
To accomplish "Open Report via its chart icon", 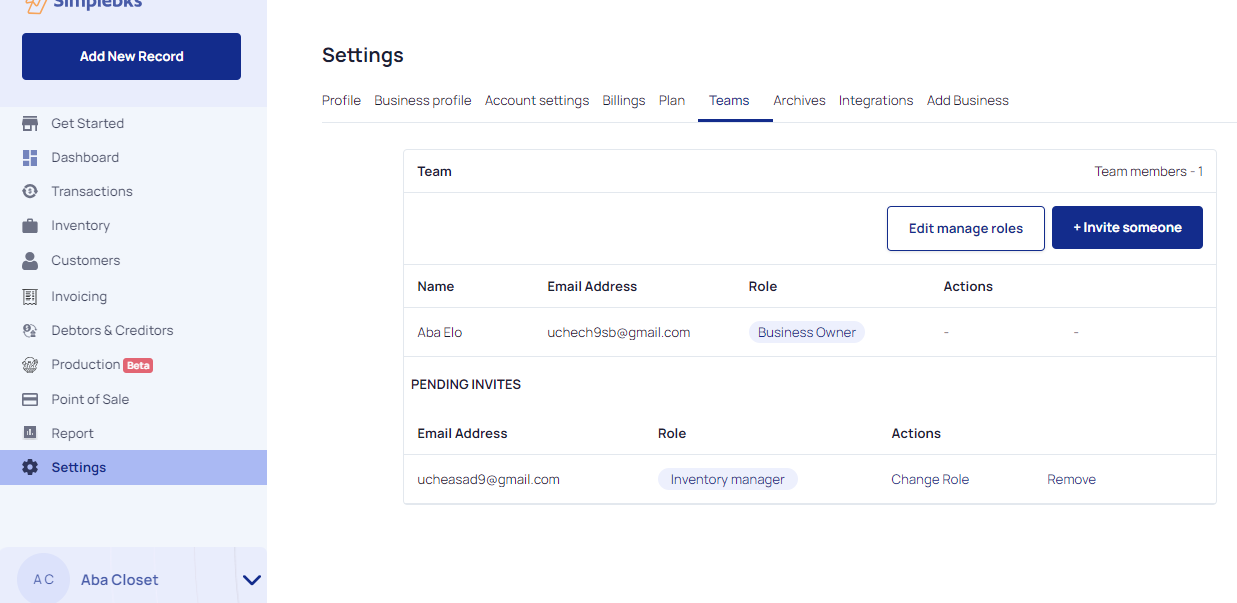I will [x=30, y=434].
